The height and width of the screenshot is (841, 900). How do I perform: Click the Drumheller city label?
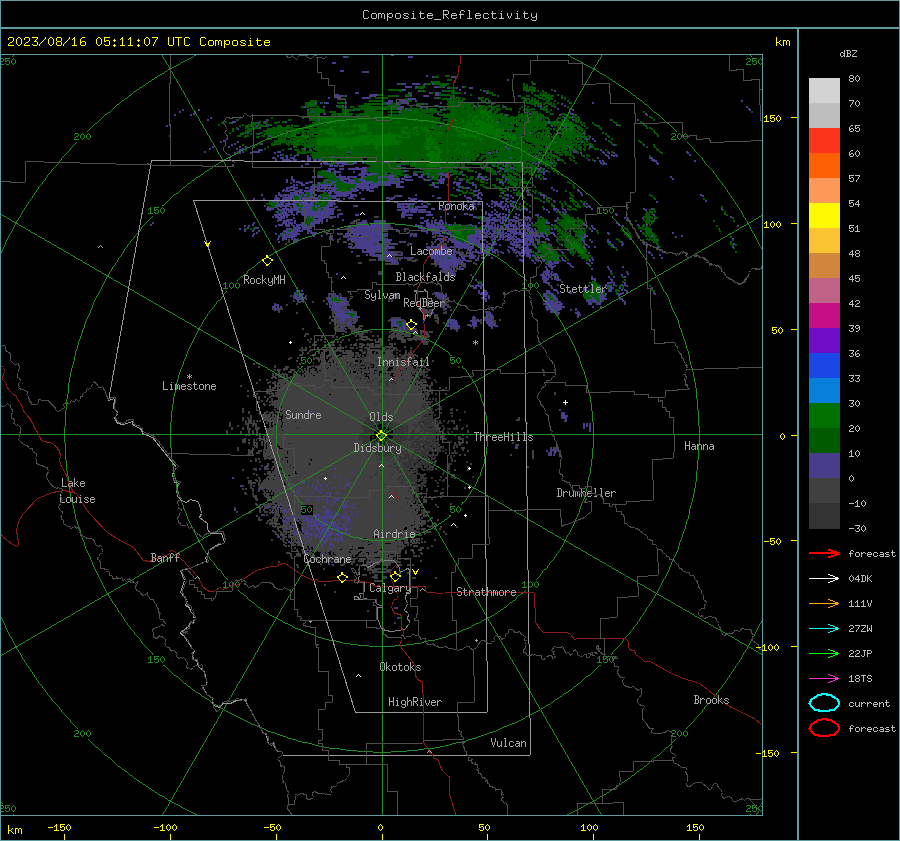(x=586, y=493)
